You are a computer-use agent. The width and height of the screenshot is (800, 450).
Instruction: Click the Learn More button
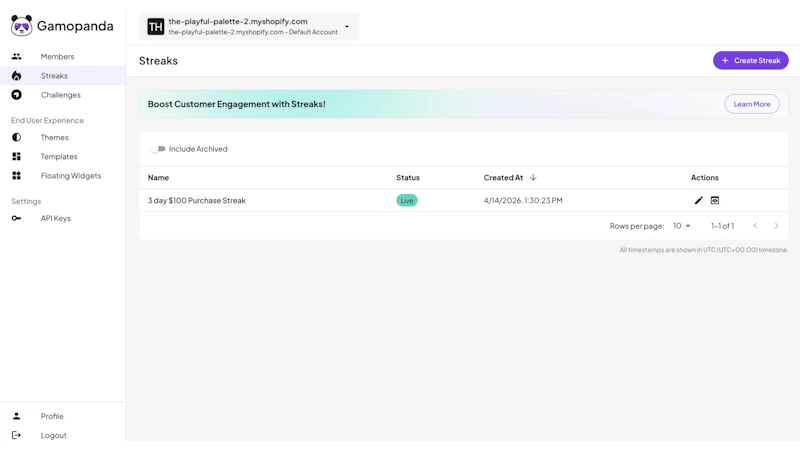752,104
